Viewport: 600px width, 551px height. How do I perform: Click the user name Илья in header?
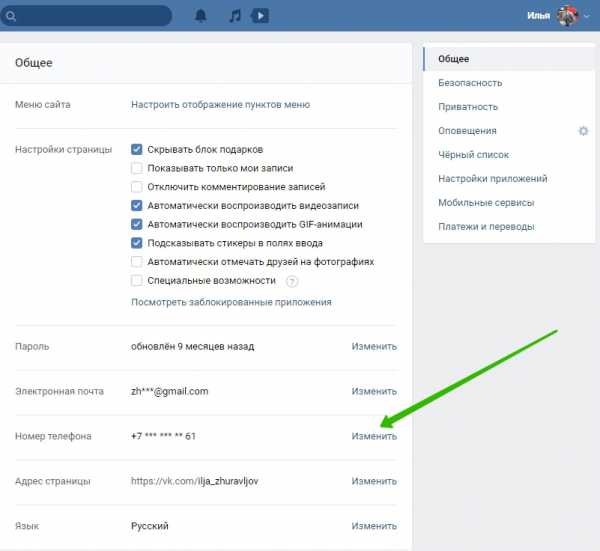click(x=538, y=16)
